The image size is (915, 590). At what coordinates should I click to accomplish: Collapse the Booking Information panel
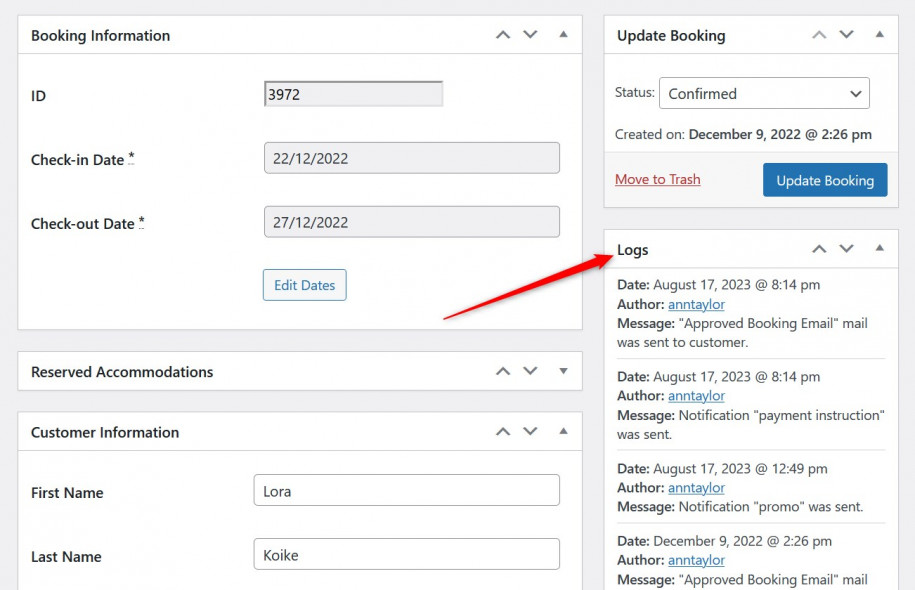(x=563, y=34)
